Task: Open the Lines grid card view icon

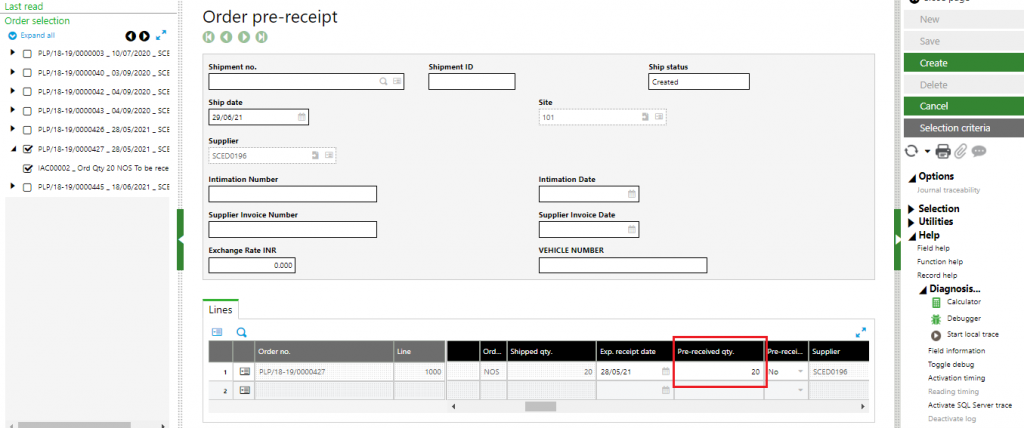Action: click(217, 332)
